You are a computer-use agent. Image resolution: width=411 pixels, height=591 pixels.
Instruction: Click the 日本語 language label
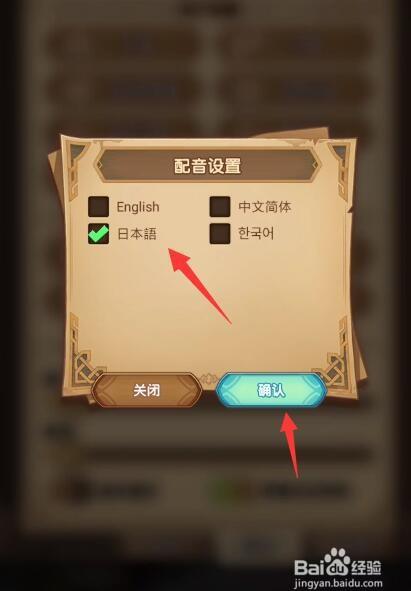(137, 234)
